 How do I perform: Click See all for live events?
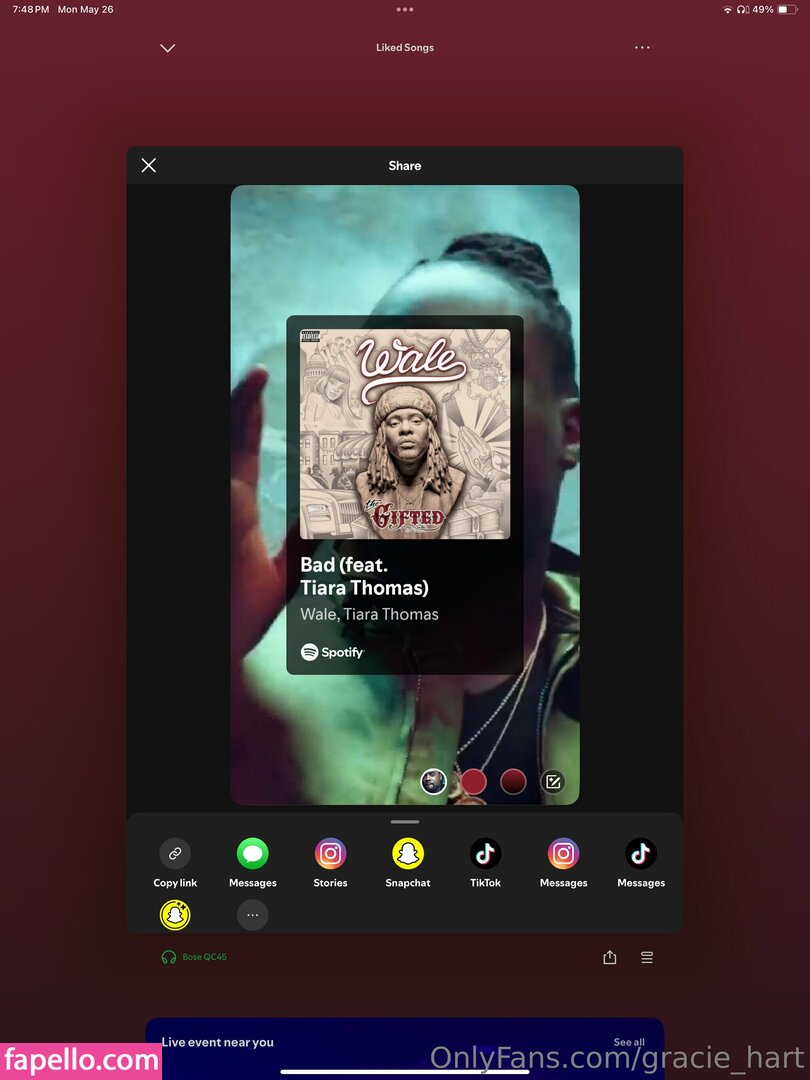[629, 1042]
